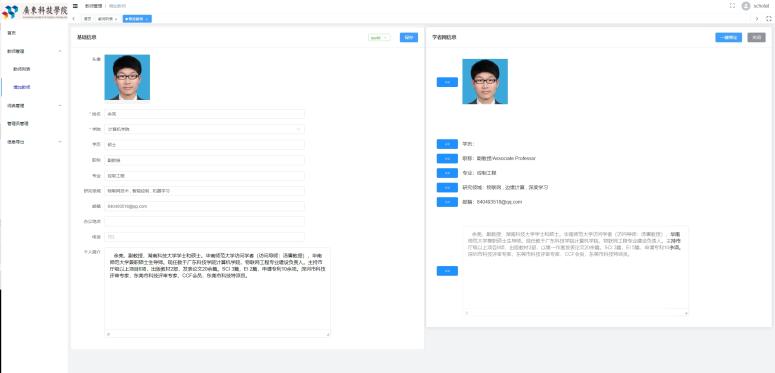Click the gray close button in the scholar panel
The width and height of the screenshot is (775, 373).
tap(756, 38)
